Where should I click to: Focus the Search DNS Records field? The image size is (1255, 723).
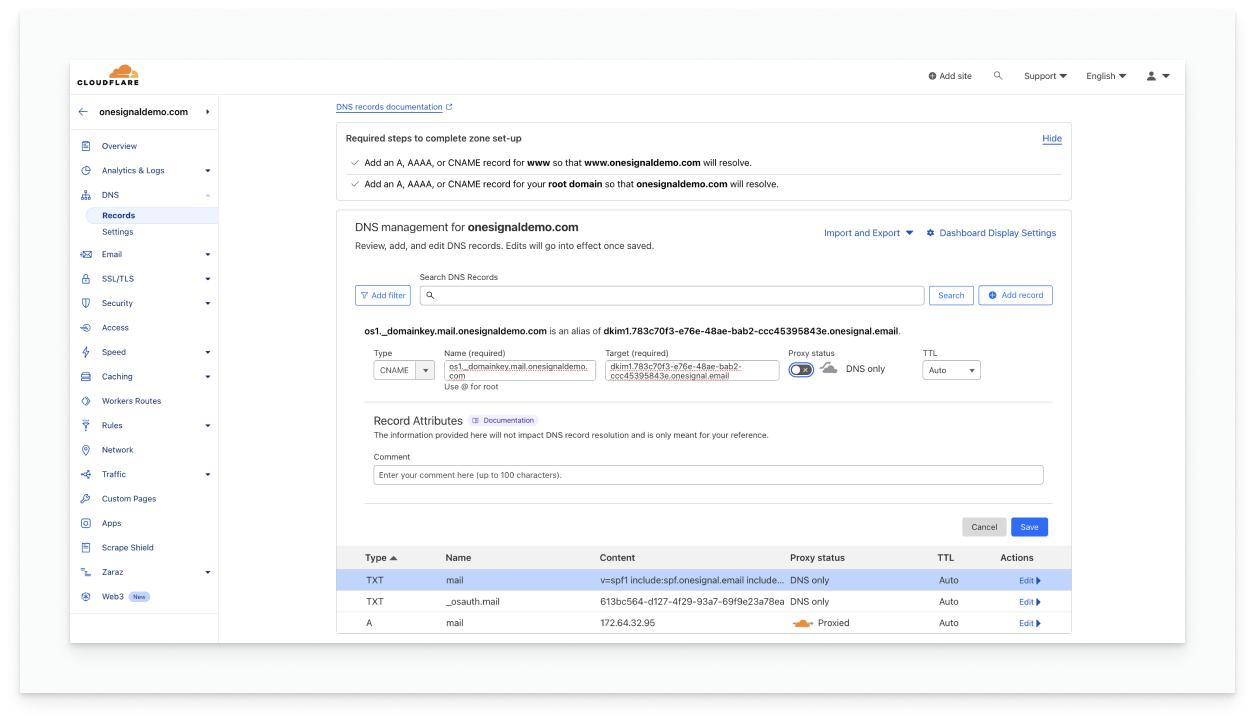pos(672,295)
